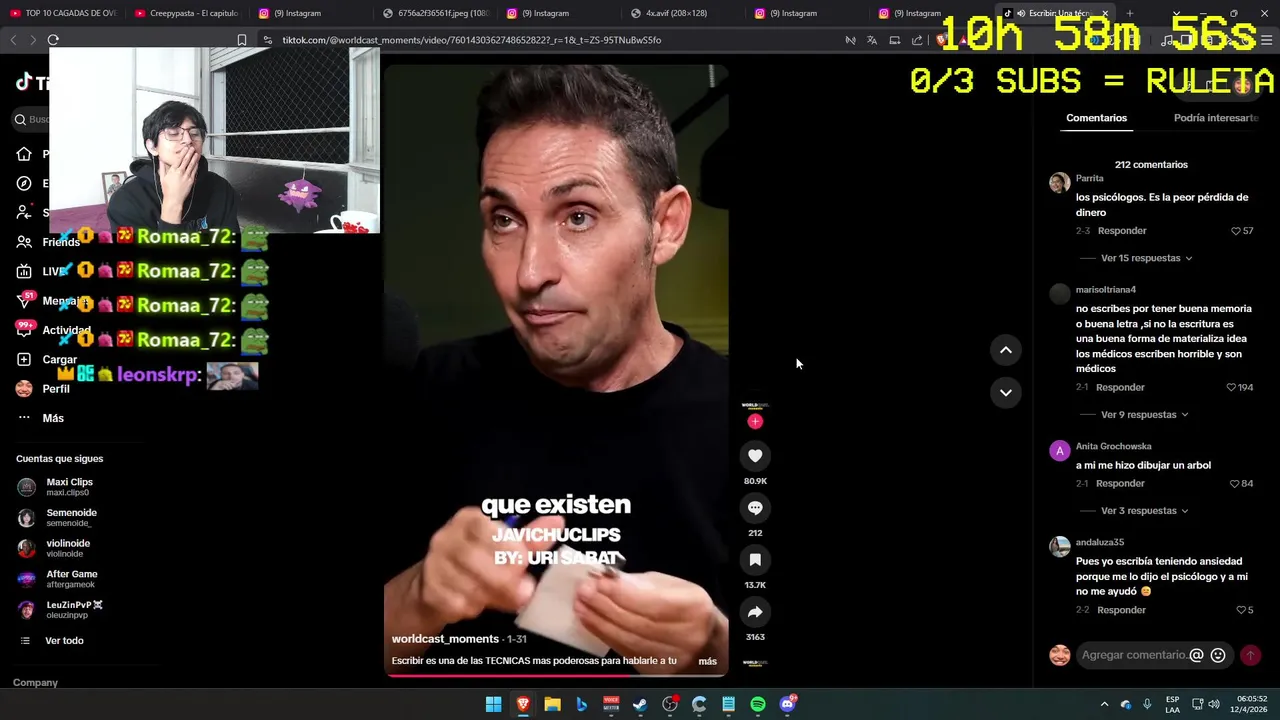Post comment with the red arrow button
The image size is (1280, 720).
(1250, 655)
